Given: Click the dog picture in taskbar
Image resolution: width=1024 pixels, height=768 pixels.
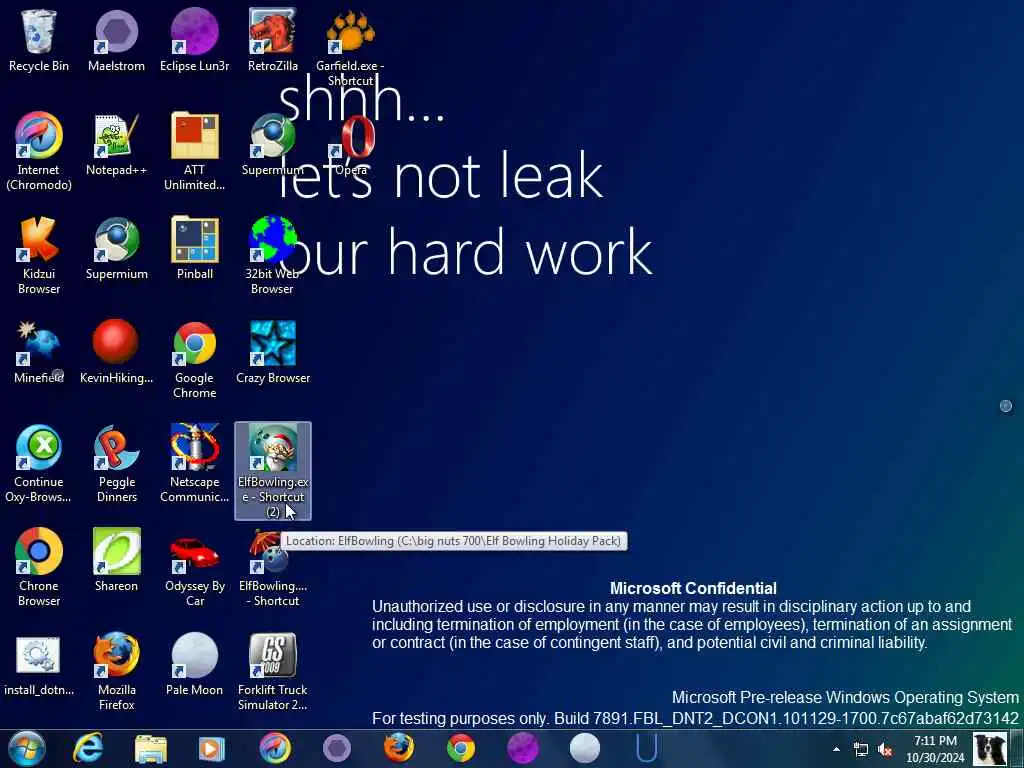Looking at the screenshot, I should click(990, 748).
